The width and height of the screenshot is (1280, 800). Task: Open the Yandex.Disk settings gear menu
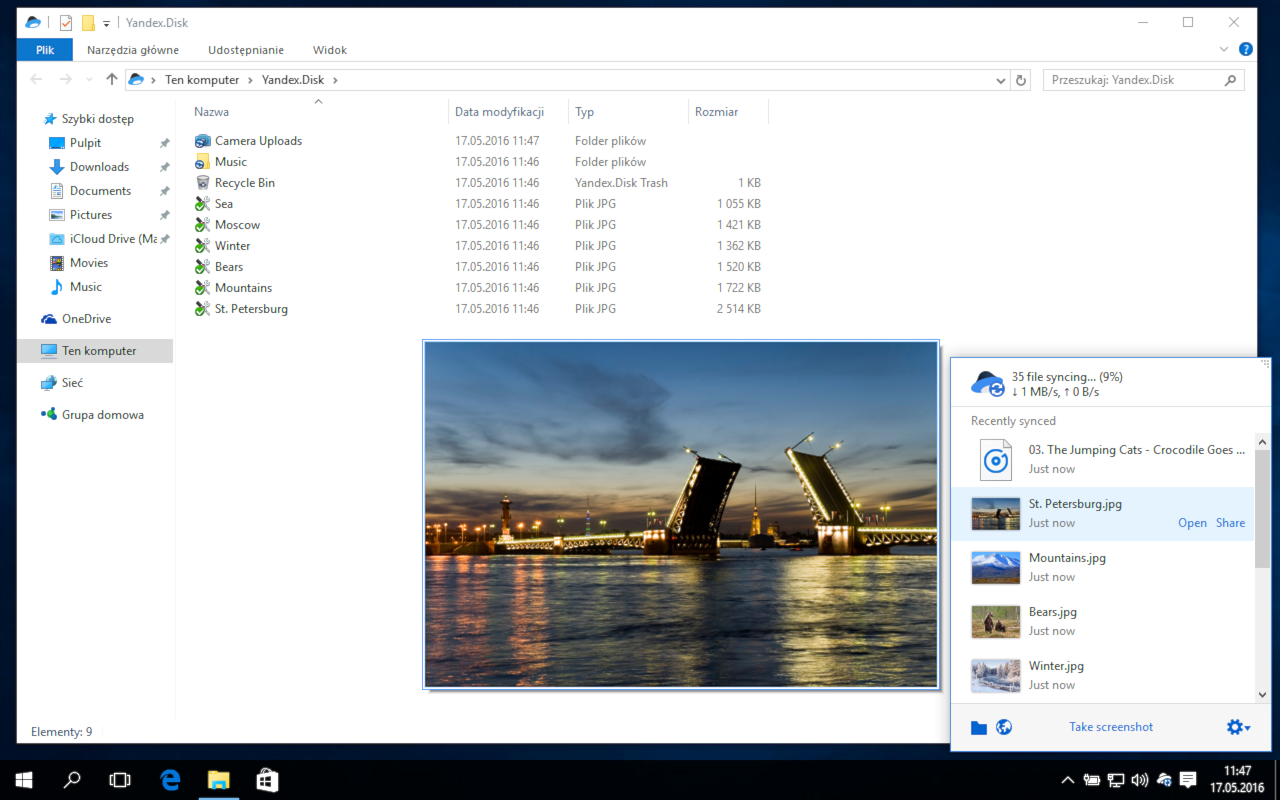[x=1236, y=727]
